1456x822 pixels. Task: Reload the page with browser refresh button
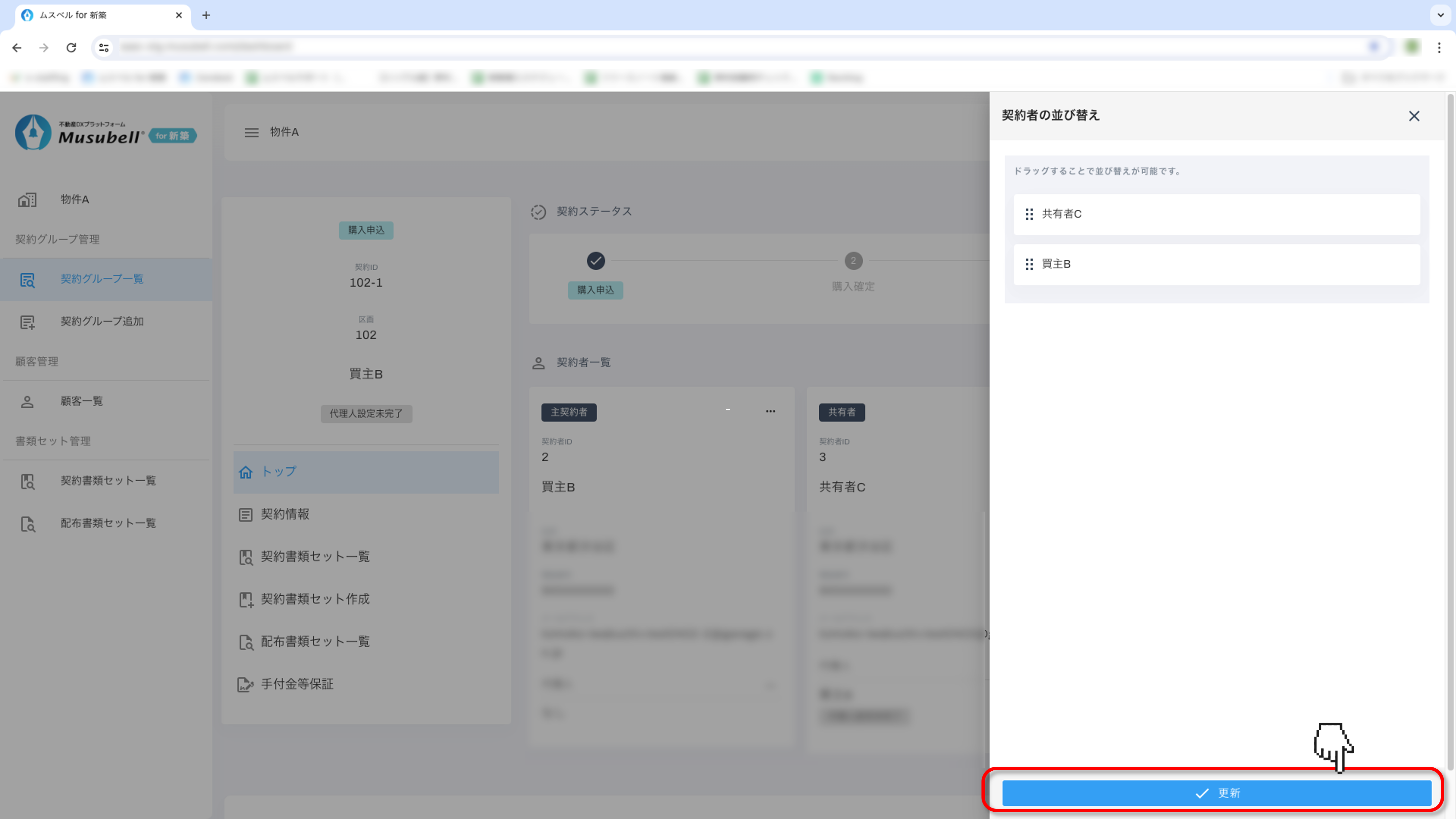71,48
